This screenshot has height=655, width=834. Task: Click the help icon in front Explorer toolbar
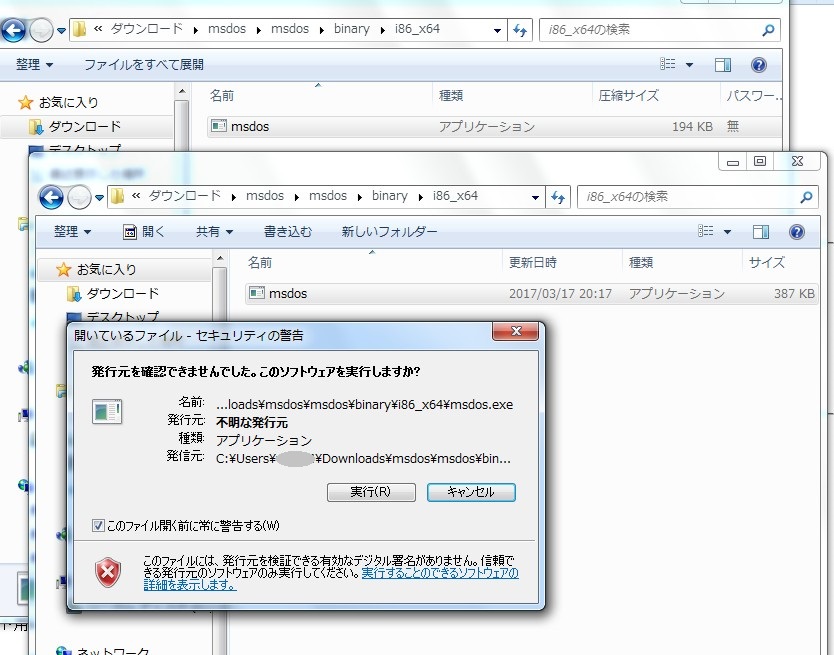pyautogui.click(x=796, y=231)
